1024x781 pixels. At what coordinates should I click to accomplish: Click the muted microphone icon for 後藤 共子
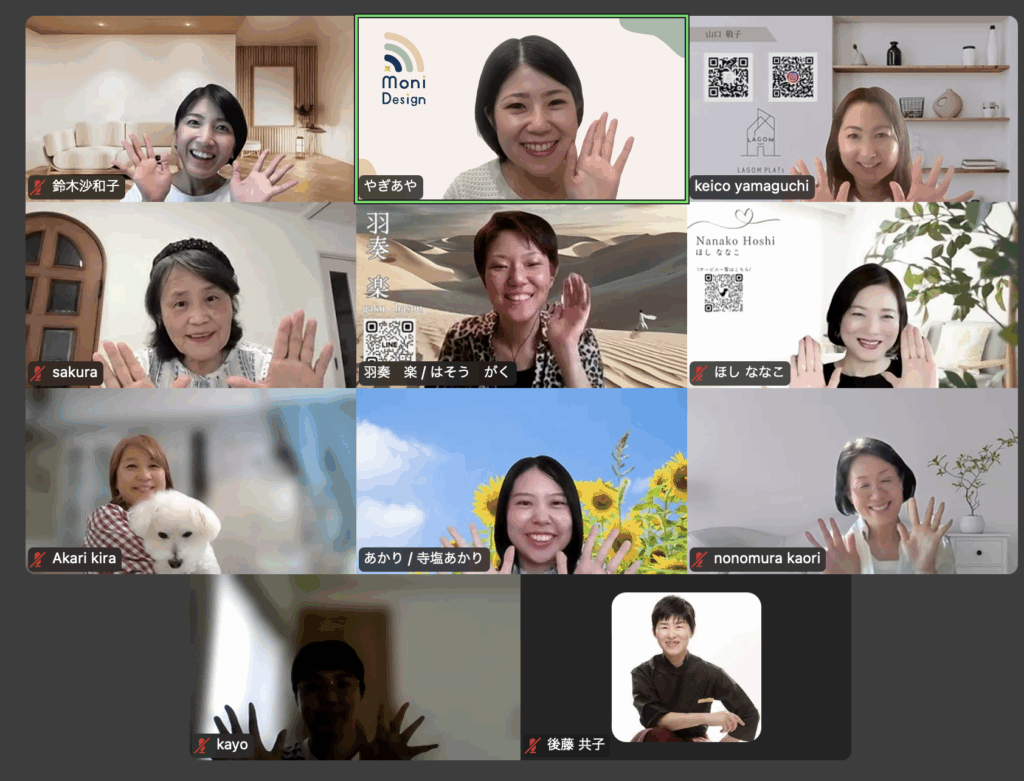[x=534, y=745]
